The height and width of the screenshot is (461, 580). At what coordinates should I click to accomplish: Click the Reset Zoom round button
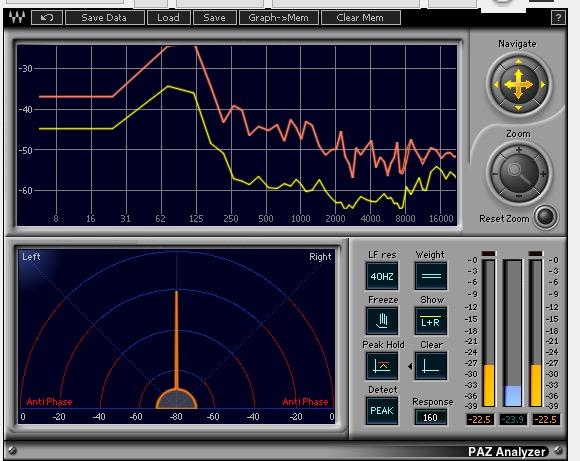[546, 216]
